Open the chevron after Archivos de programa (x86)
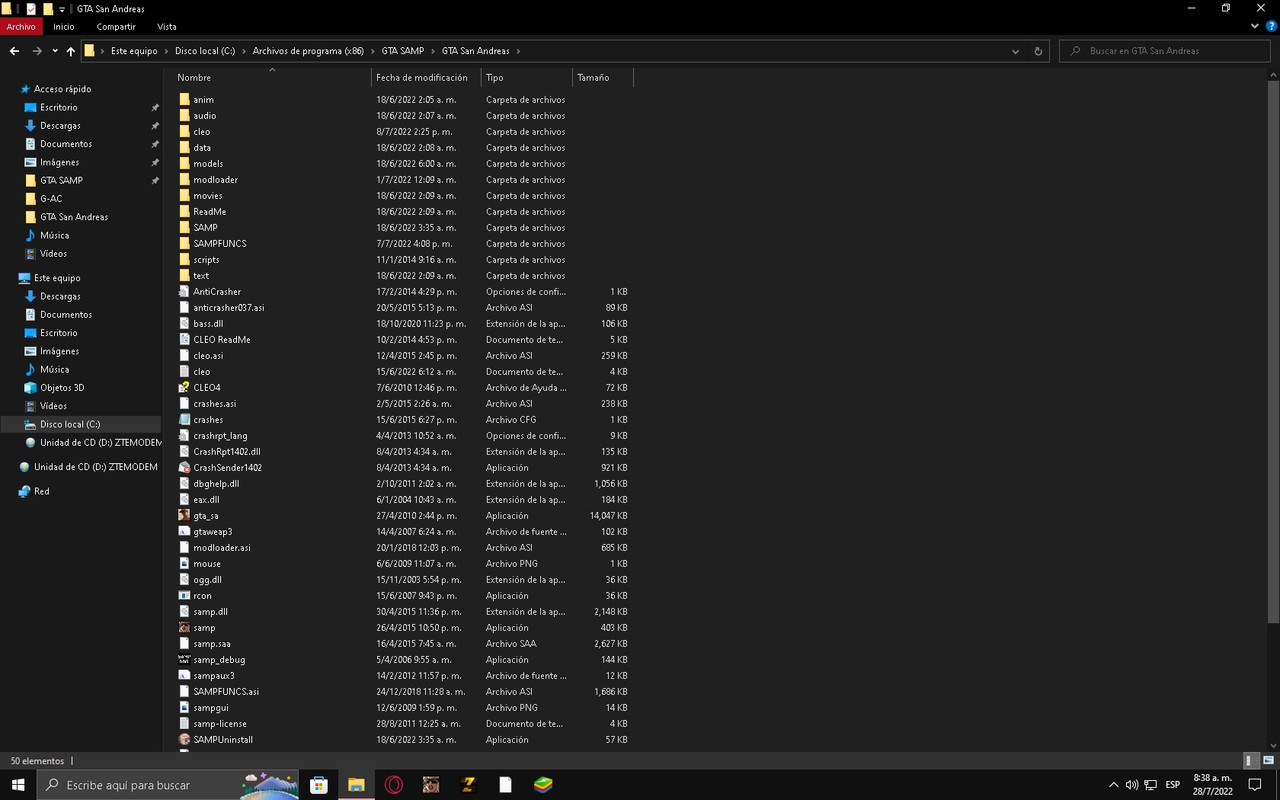 pyautogui.click(x=373, y=51)
